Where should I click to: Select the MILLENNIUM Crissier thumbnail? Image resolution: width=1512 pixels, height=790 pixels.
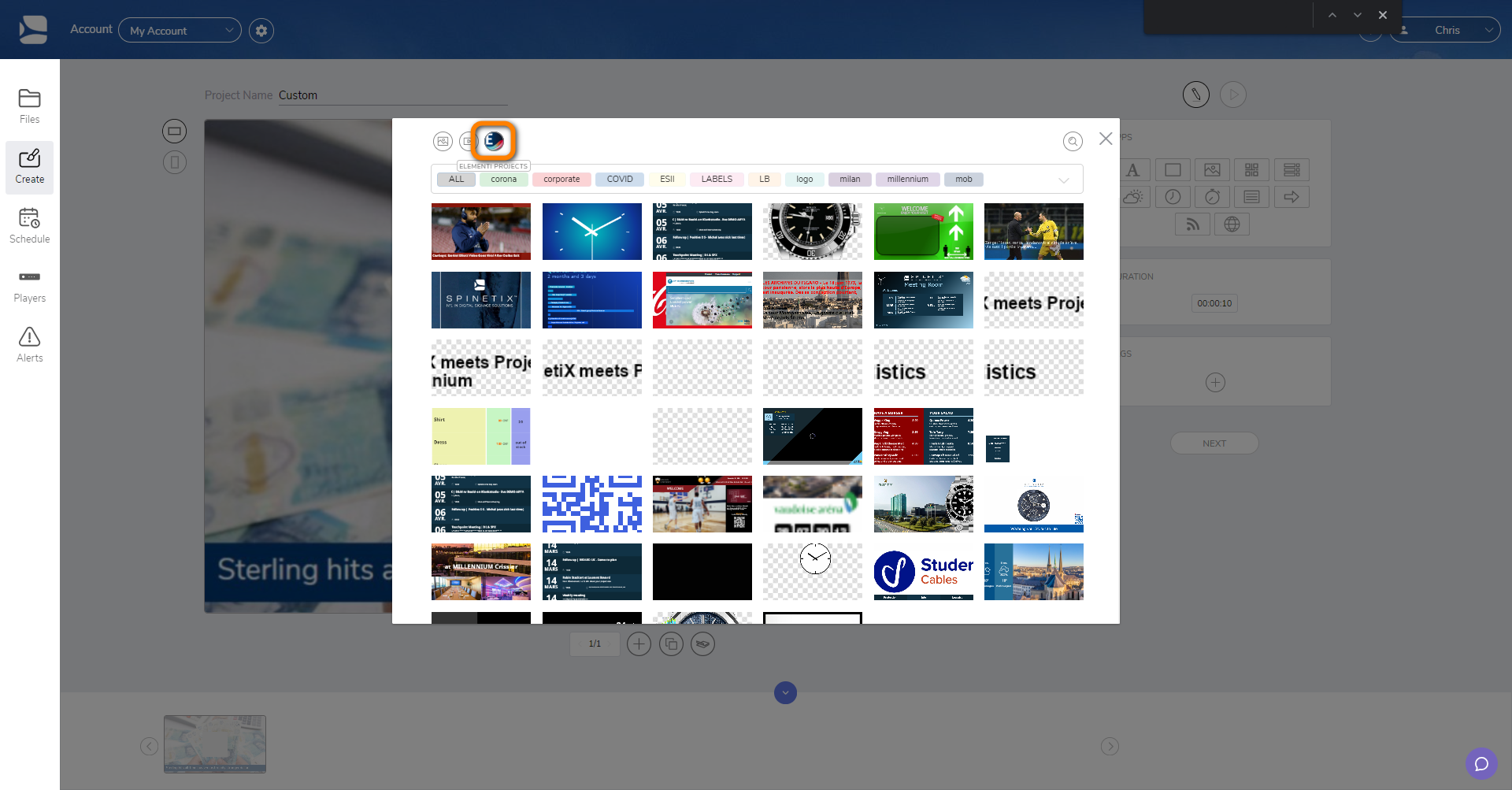point(481,572)
